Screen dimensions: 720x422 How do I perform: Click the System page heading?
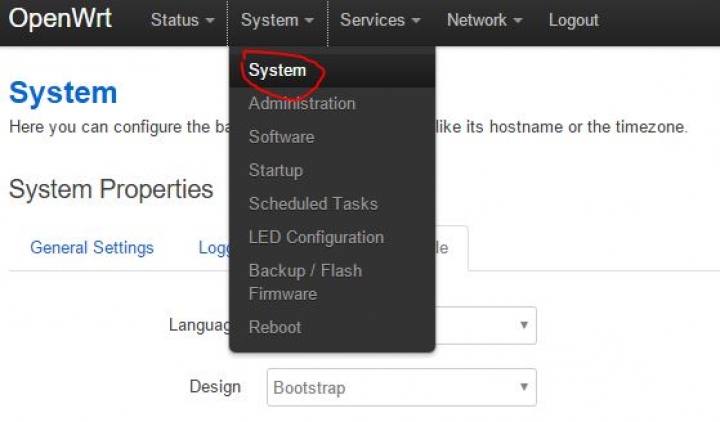click(63, 93)
